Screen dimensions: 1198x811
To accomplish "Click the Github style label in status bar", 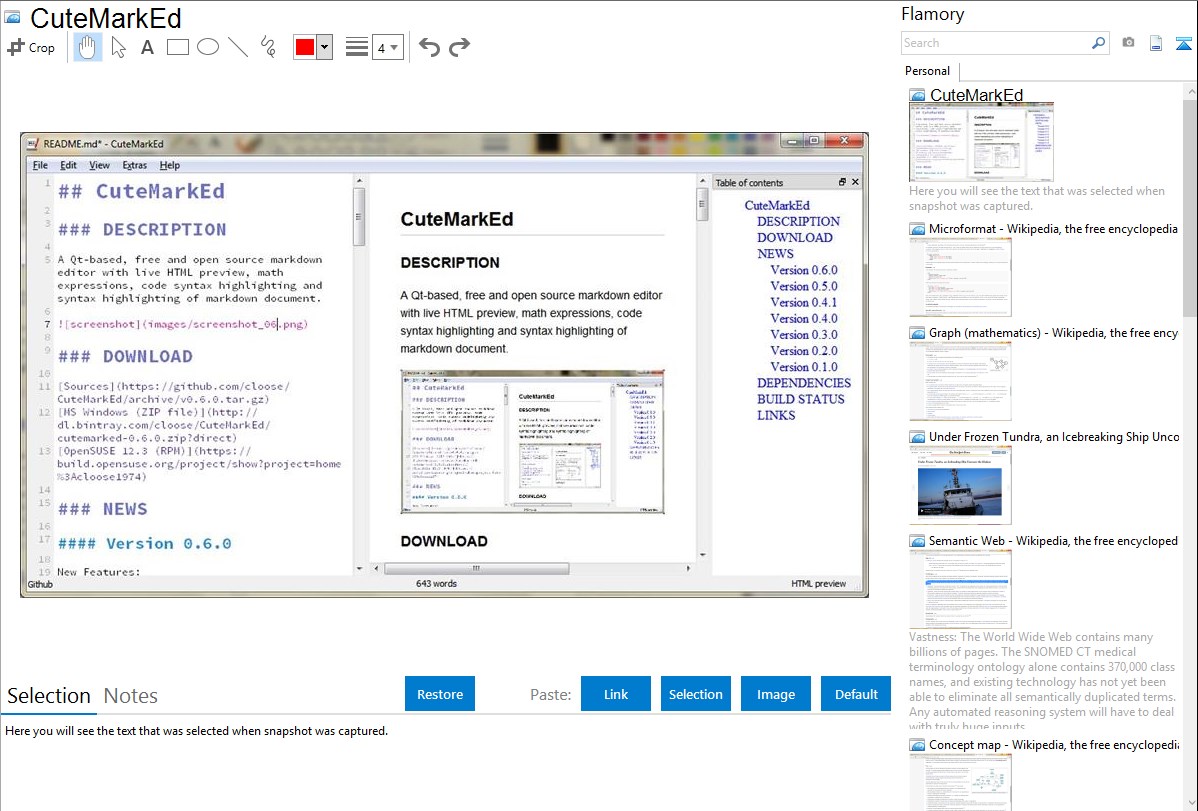I will pyautogui.click(x=40, y=584).
